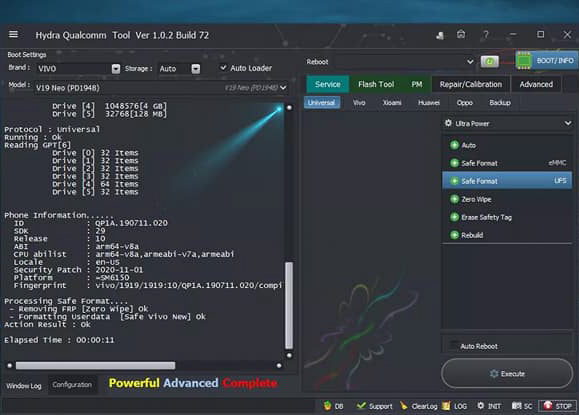Image resolution: width=579 pixels, height=415 pixels.
Task: Click the home icon in title bar
Action: pos(461,34)
